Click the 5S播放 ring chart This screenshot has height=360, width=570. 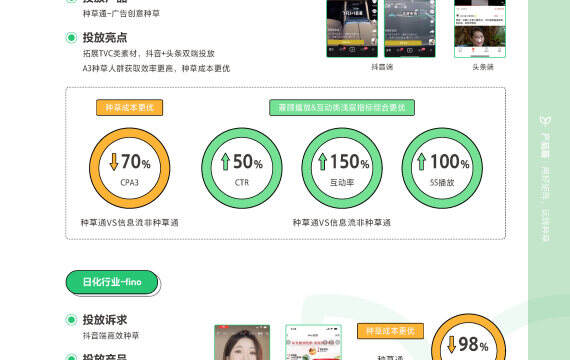click(x=442, y=168)
